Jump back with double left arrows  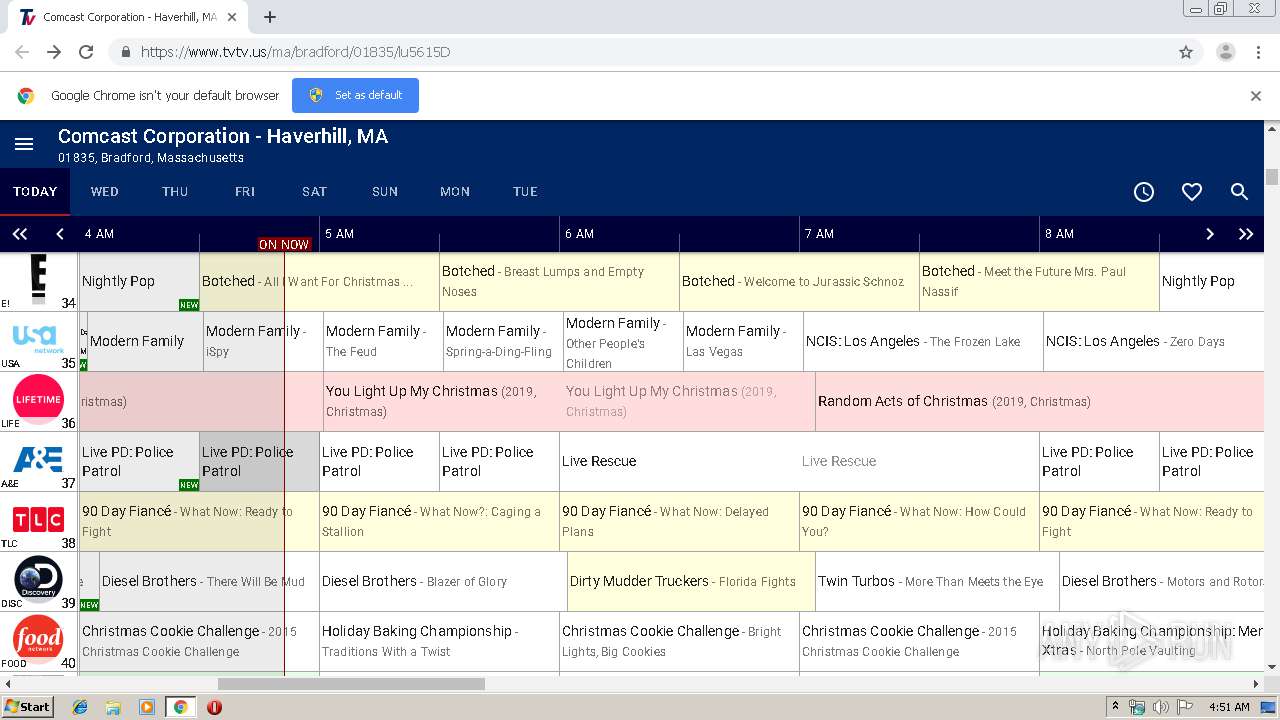pos(19,234)
